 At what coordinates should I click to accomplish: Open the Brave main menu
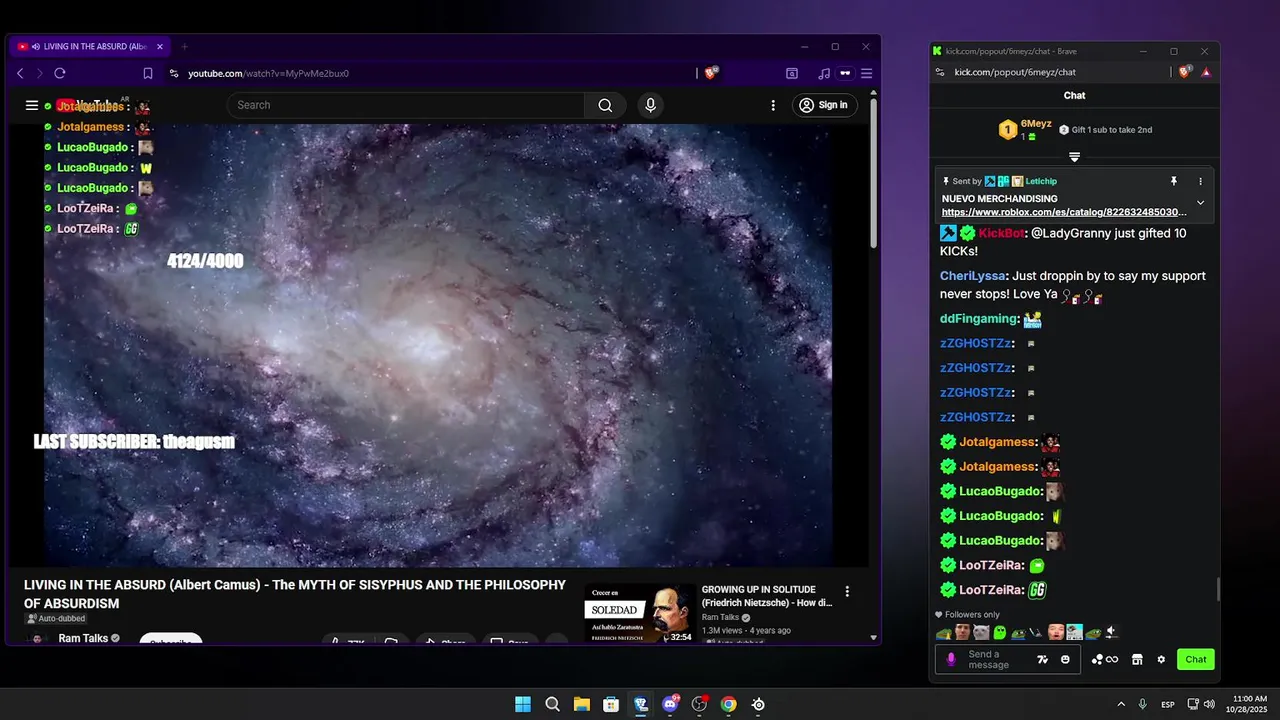[x=867, y=73]
